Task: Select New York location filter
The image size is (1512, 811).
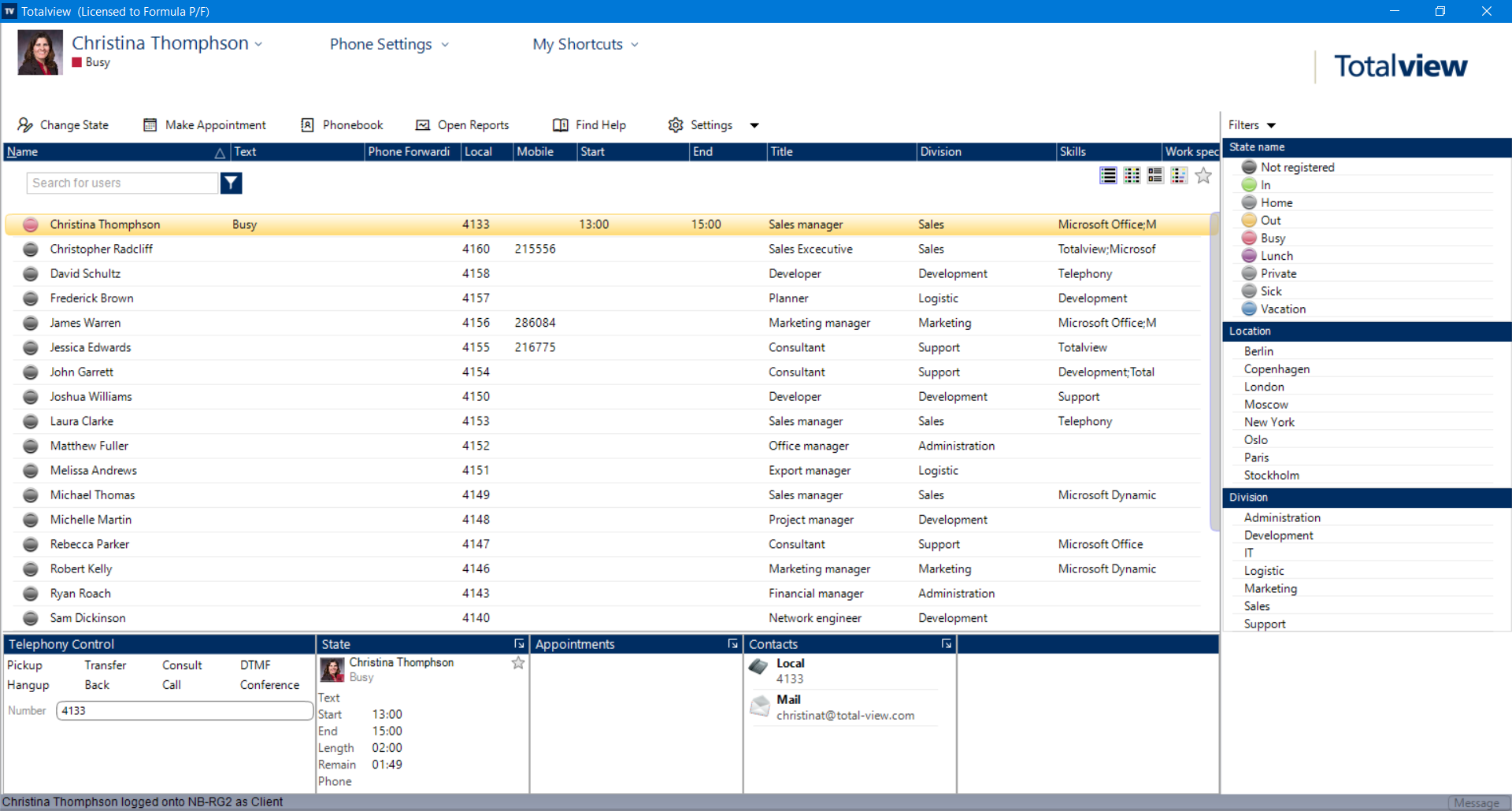Action: (1269, 422)
